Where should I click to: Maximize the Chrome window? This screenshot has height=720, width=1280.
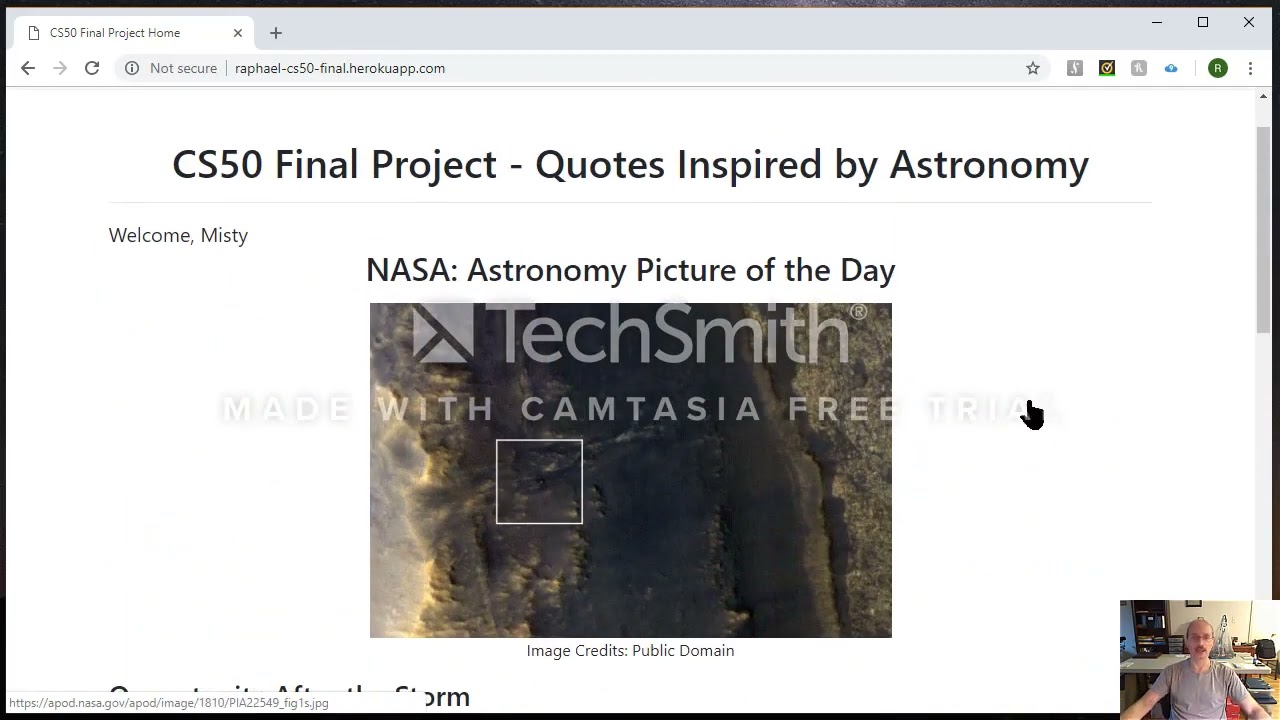tap(1203, 22)
